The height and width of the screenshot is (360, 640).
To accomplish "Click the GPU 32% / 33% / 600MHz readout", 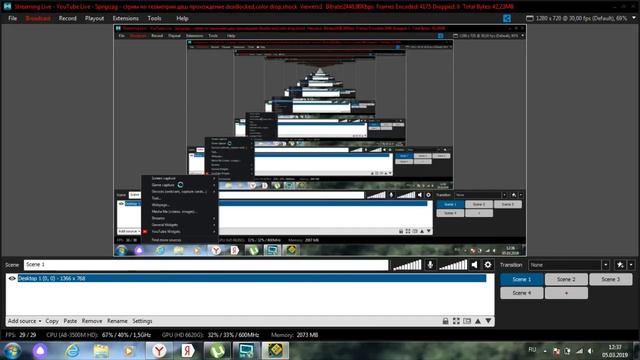I will [x=210, y=335].
